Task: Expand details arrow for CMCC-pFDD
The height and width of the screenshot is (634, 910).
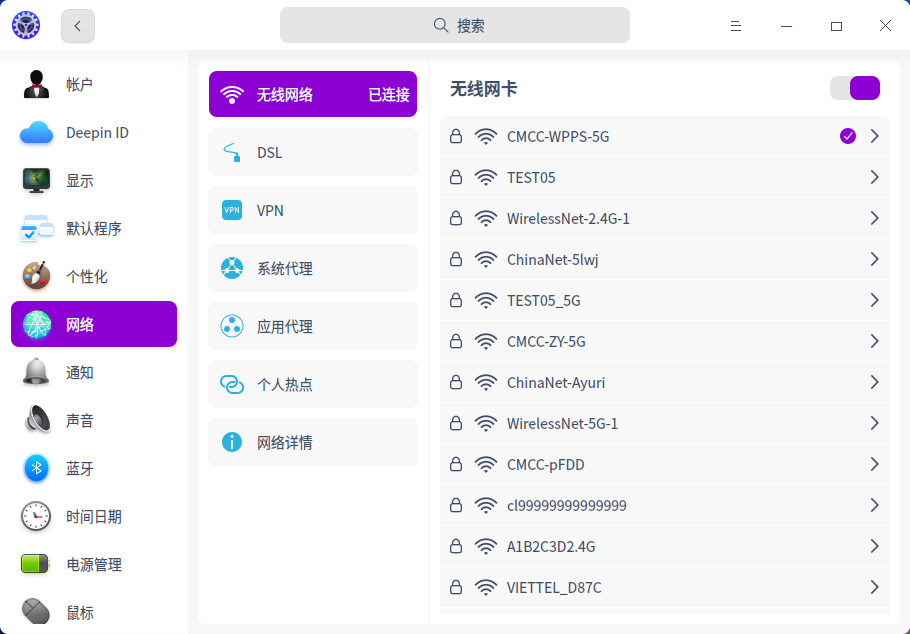Action: (875, 464)
